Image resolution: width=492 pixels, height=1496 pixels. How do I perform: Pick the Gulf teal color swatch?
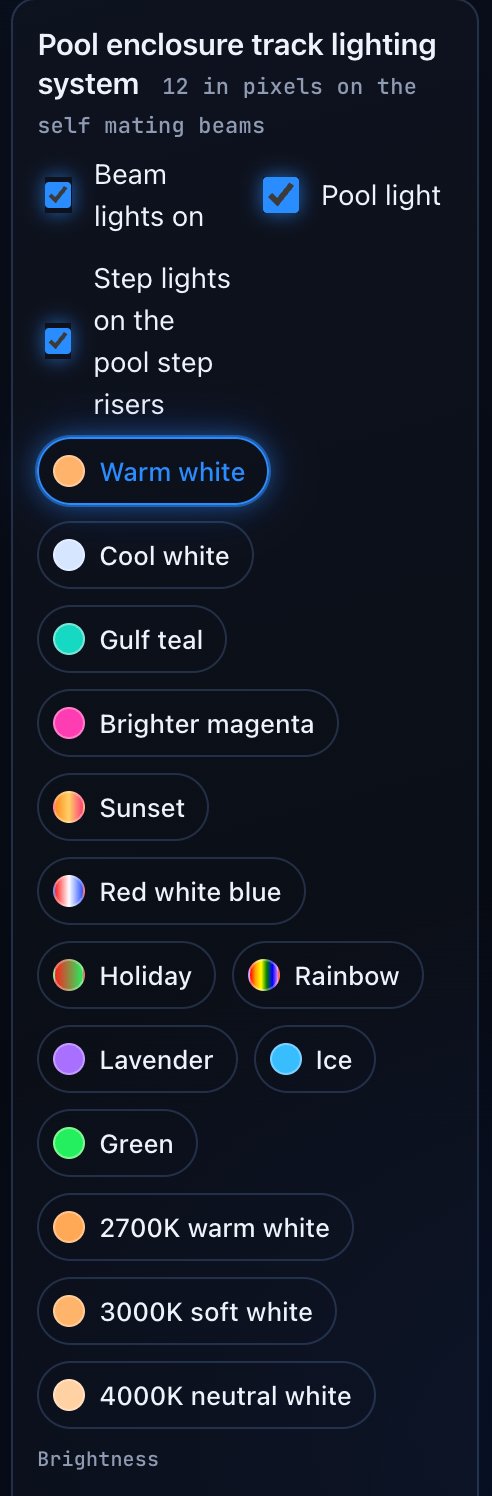132,640
